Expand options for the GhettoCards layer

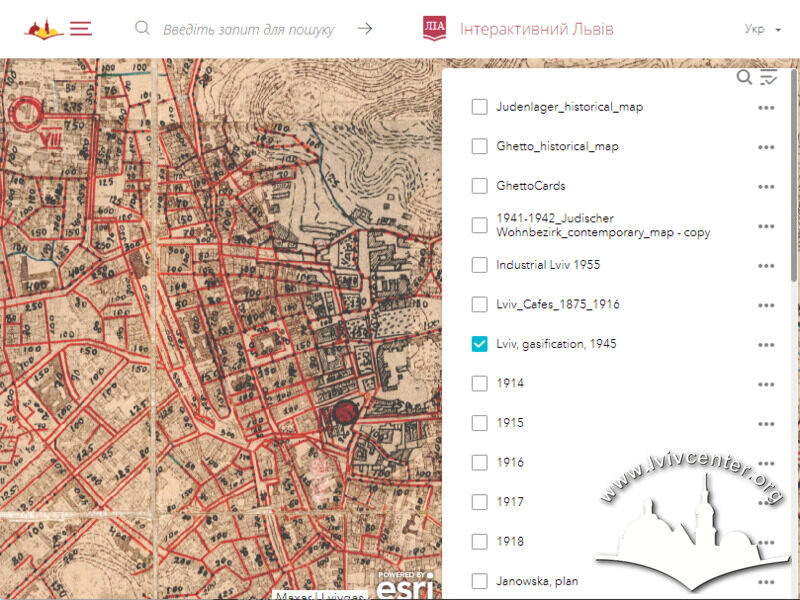[x=766, y=187]
